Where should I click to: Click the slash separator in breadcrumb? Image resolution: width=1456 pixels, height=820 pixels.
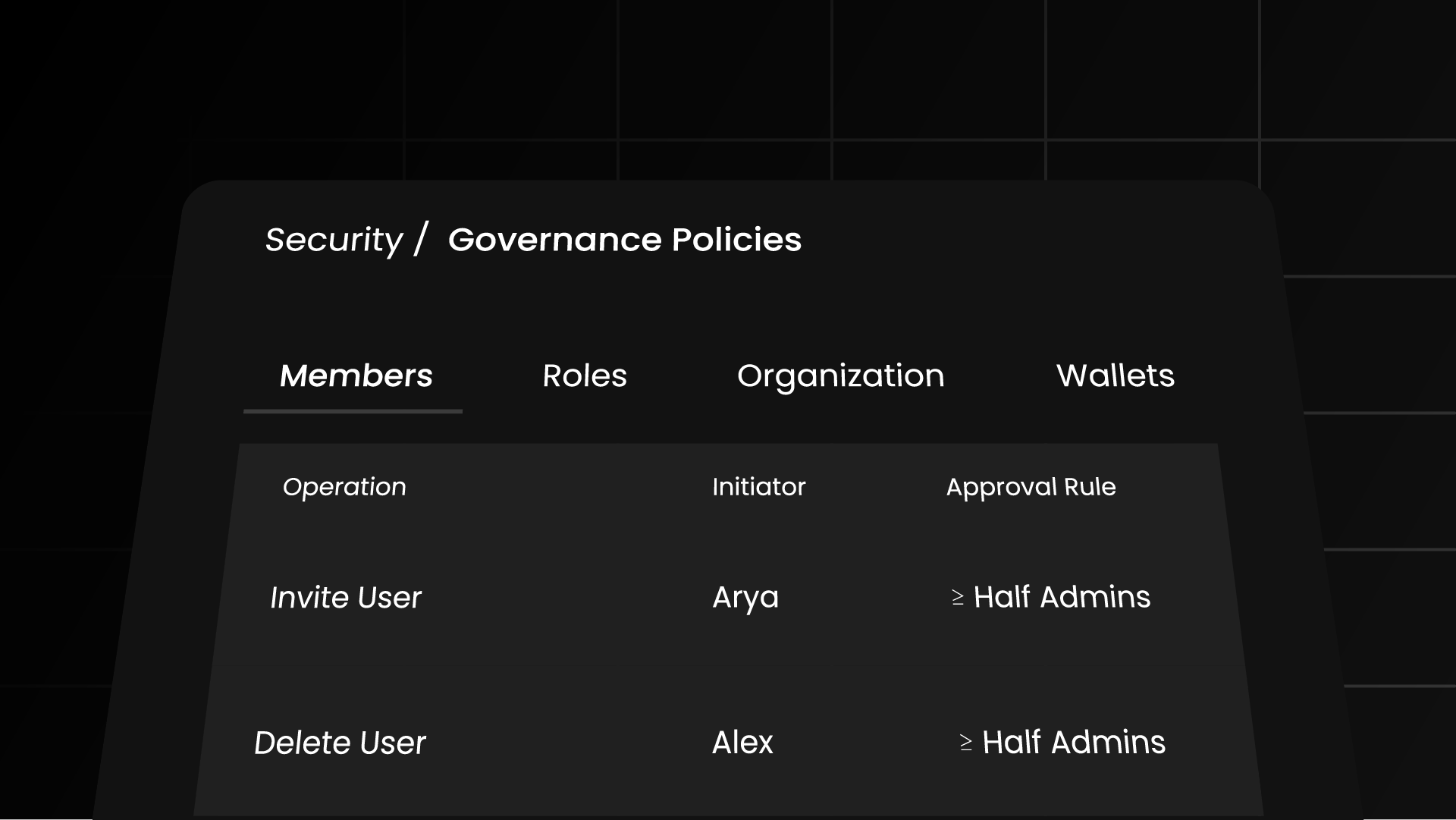pyautogui.click(x=422, y=238)
